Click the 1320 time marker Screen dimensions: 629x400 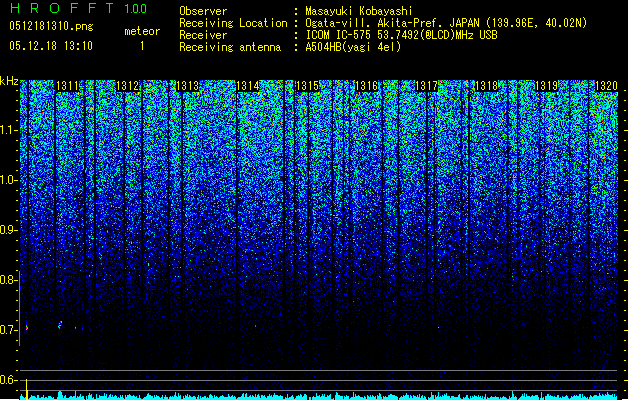coord(606,86)
